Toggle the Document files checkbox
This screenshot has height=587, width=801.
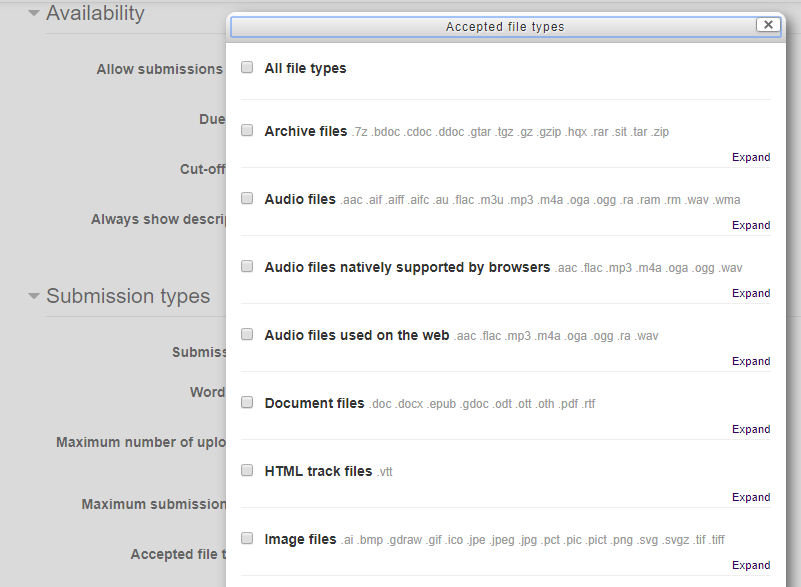click(247, 402)
